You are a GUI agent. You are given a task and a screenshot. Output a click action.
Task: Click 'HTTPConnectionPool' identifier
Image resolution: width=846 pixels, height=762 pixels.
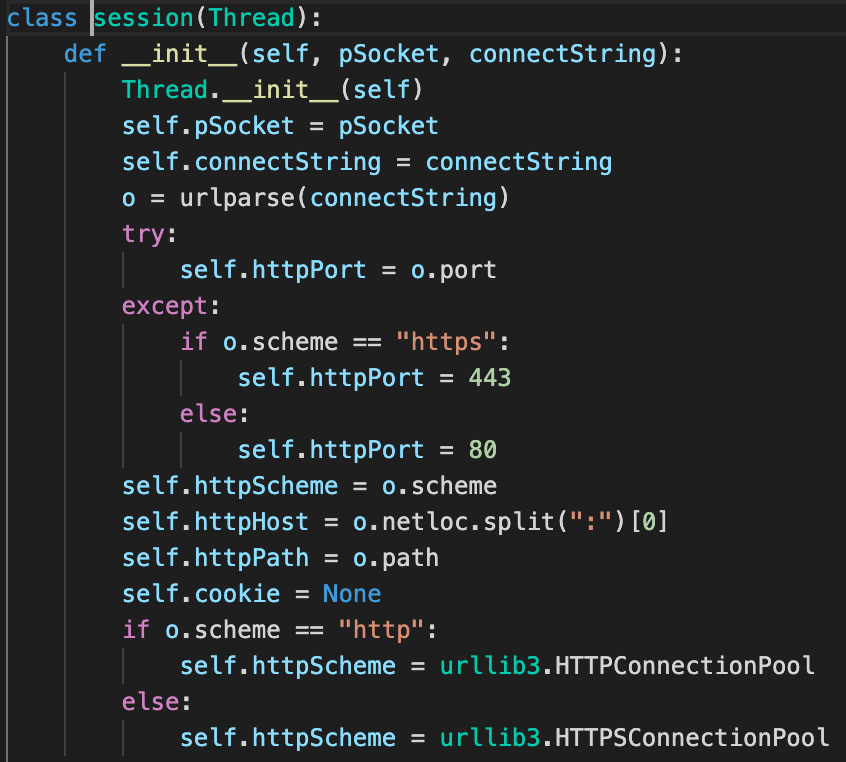(684, 666)
